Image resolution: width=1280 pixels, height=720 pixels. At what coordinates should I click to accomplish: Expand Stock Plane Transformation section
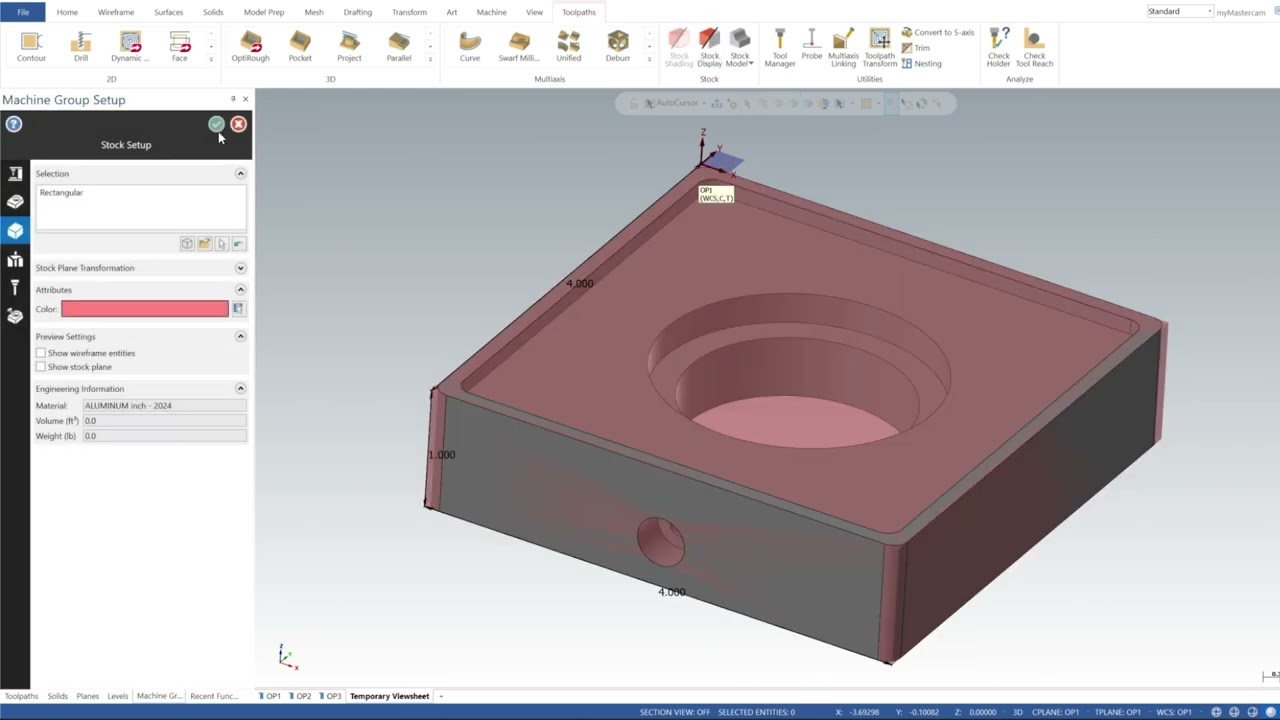(x=240, y=268)
